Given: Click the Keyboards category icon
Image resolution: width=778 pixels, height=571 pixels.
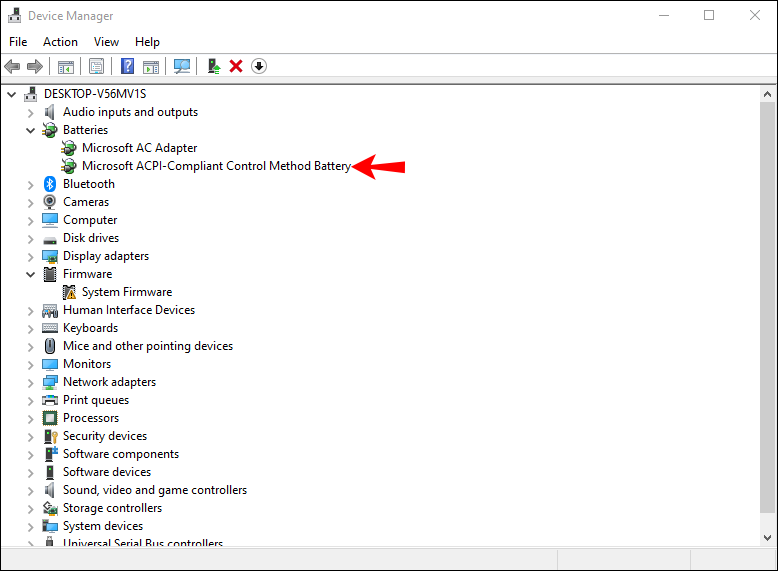Looking at the screenshot, I should (x=50, y=328).
